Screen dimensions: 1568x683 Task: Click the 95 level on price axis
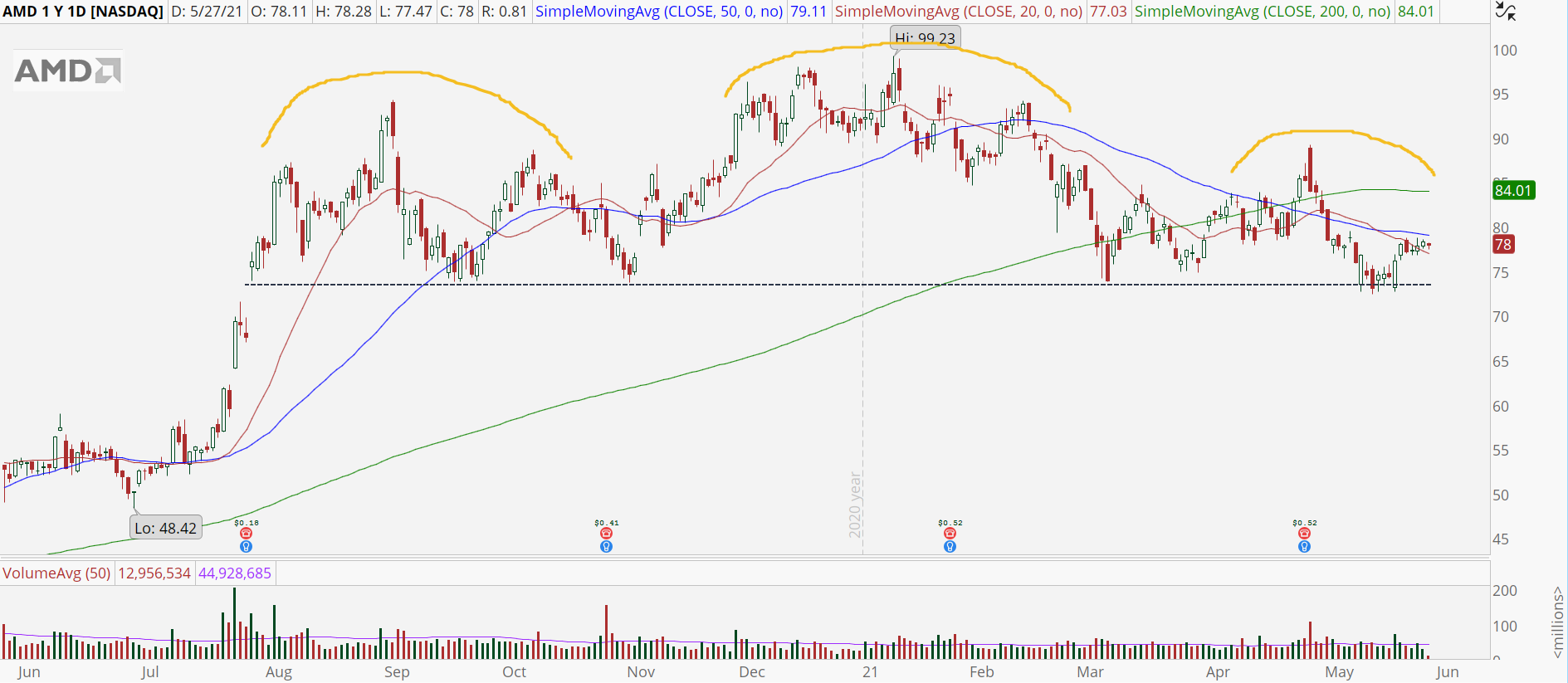(1501, 95)
